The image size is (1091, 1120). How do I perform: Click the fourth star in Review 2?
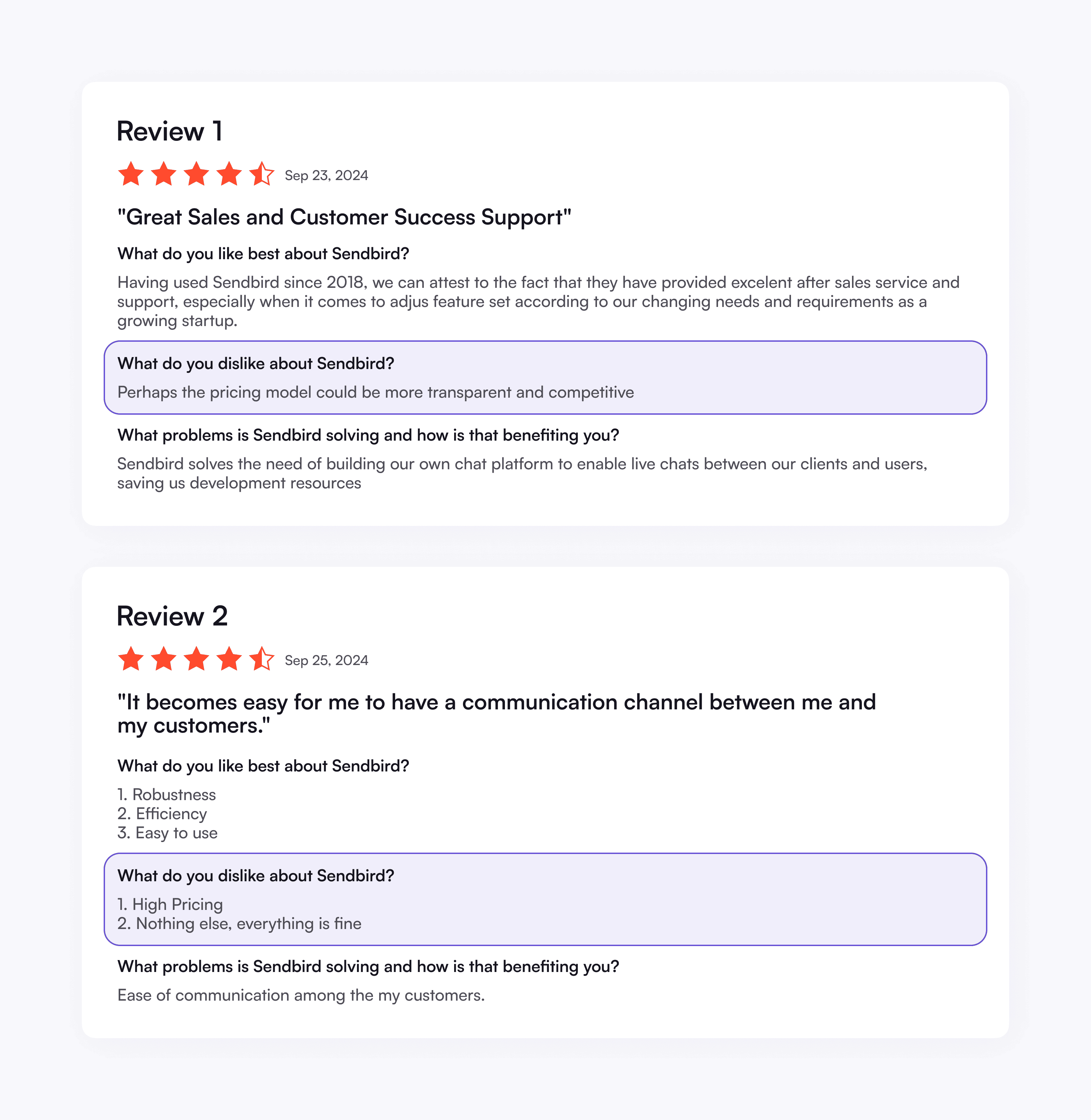pos(229,659)
